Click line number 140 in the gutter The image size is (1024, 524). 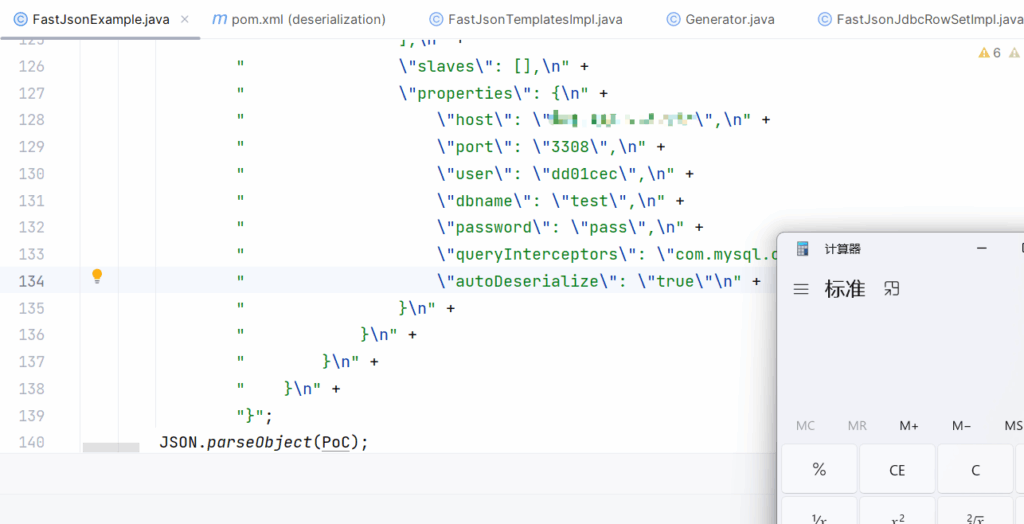click(32, 442)
